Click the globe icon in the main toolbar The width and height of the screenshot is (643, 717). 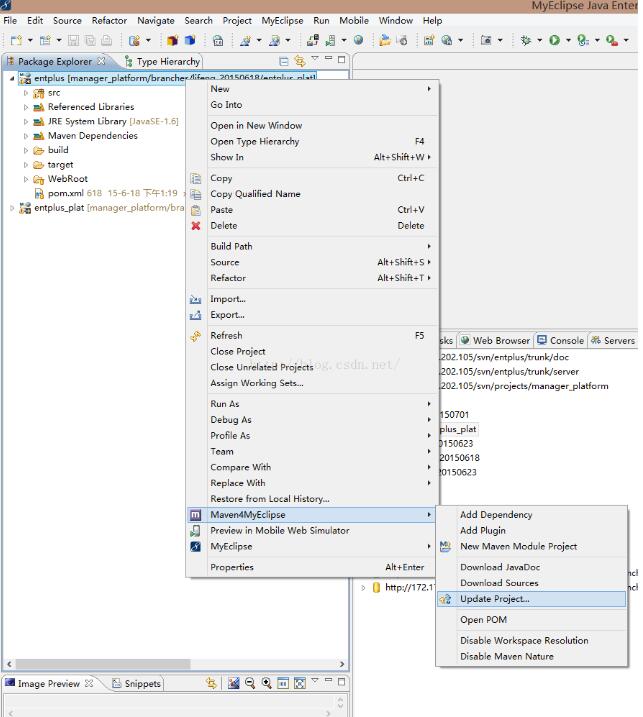pos(359,40)
